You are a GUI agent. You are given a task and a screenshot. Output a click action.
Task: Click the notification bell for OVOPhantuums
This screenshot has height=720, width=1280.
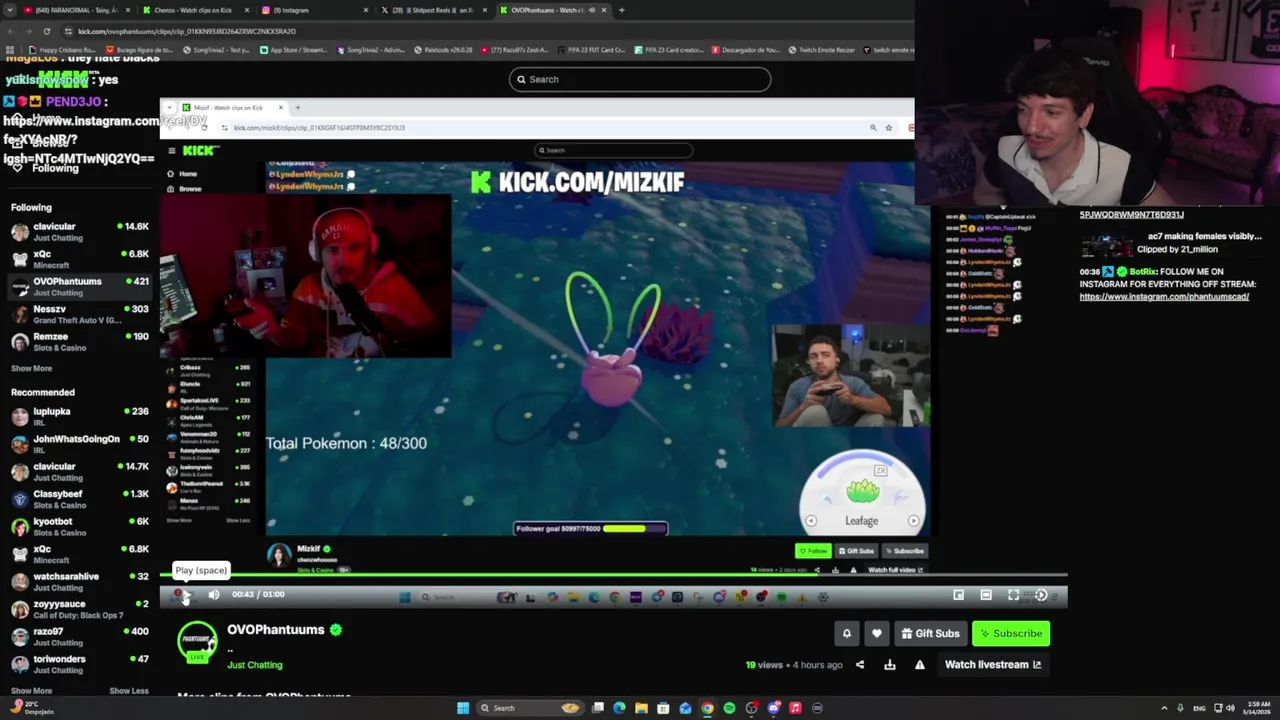click(846, 633)
